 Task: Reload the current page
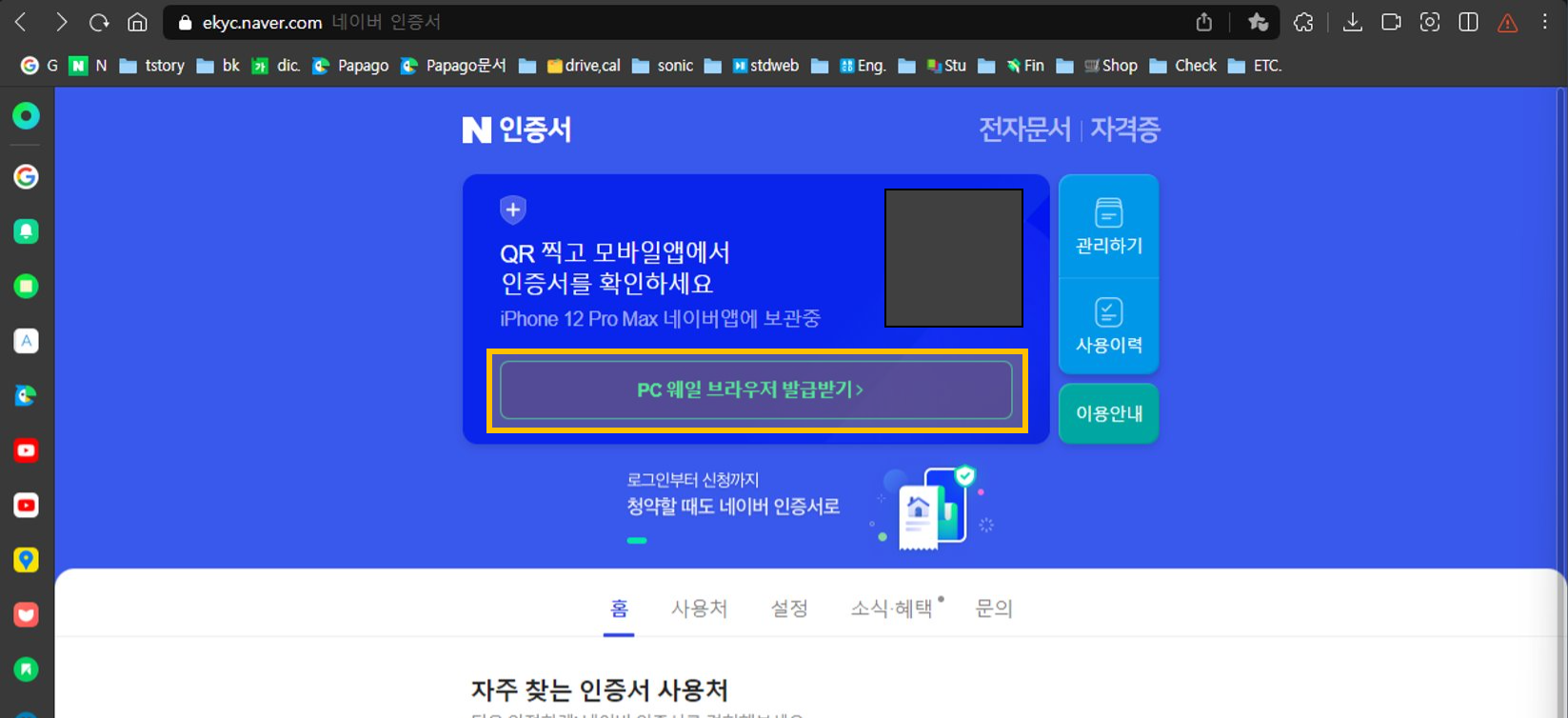pyautogui.click(x=99, y=22)
